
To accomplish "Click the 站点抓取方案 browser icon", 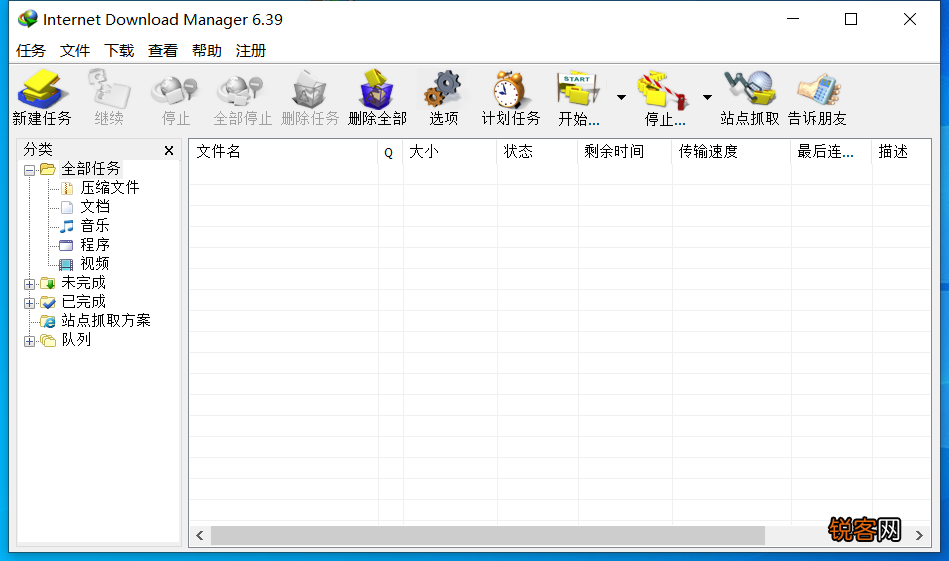I will 48,321.
